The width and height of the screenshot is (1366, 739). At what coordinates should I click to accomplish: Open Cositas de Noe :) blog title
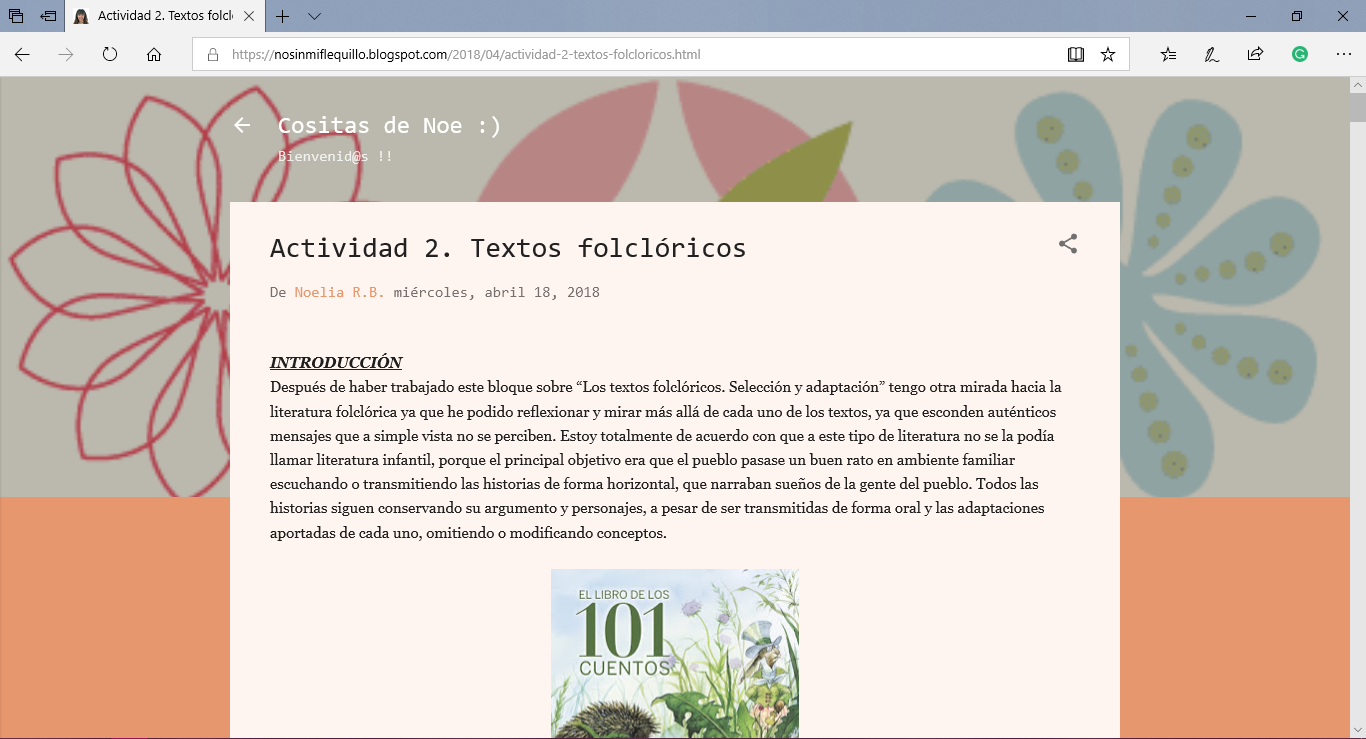pos(389,125)
